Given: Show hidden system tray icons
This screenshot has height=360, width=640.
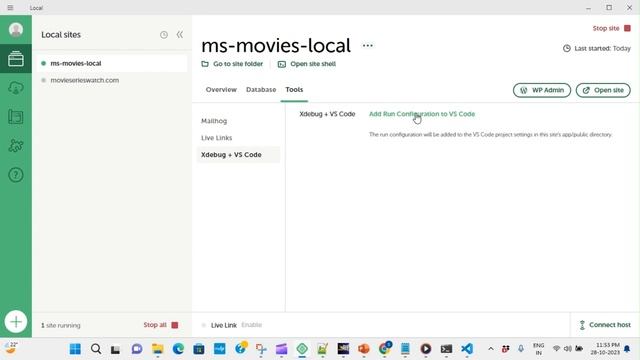Looking at the screenshot, I should click(491, 349).
